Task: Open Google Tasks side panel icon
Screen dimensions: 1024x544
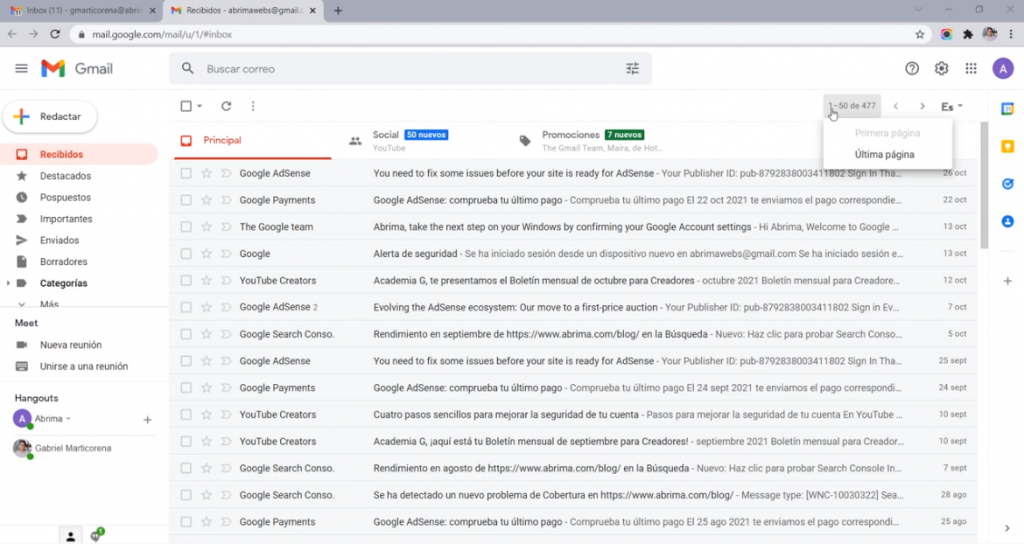Action: pos(1007,184)
